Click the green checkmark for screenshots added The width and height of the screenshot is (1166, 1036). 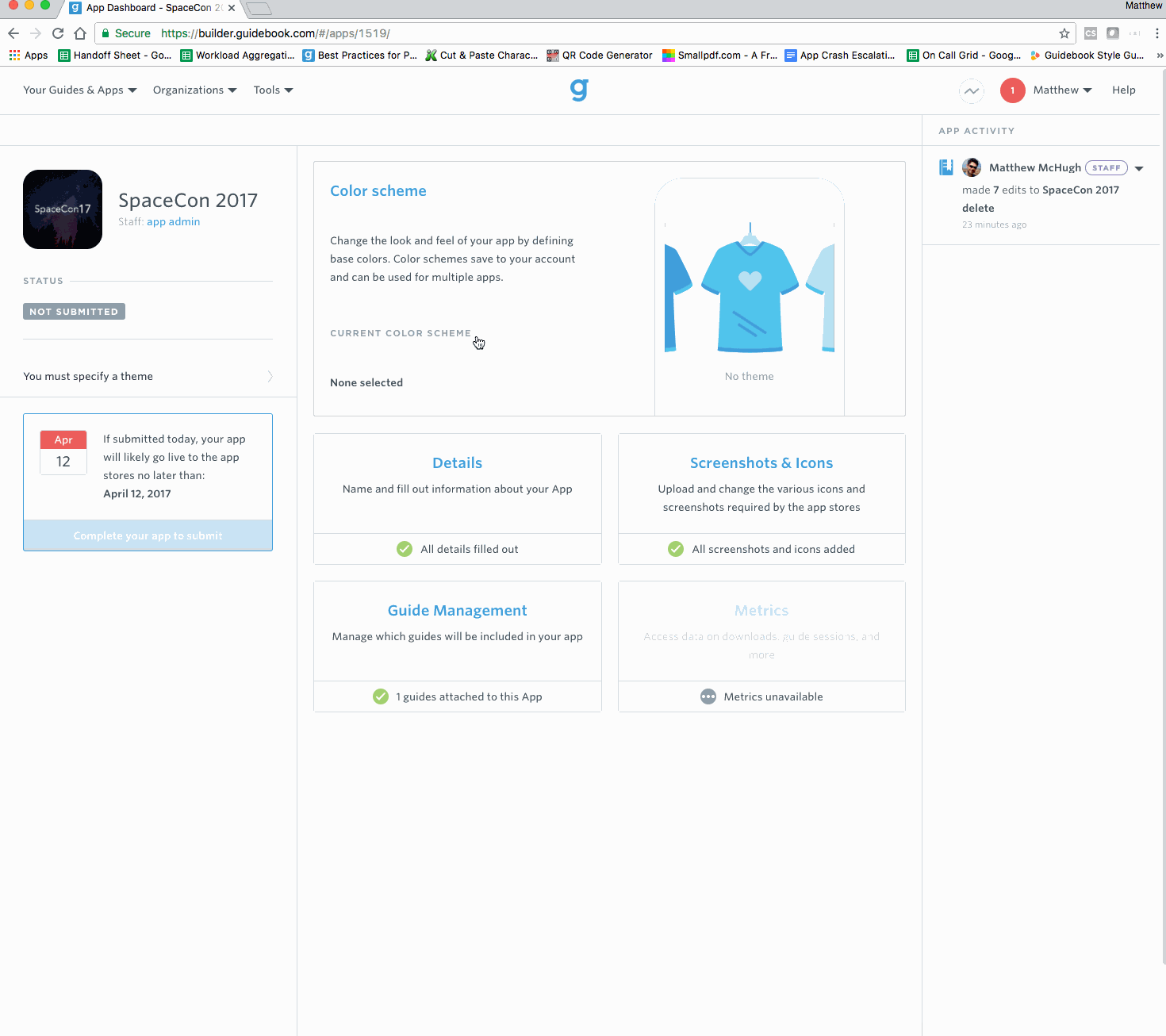point(676,549)
